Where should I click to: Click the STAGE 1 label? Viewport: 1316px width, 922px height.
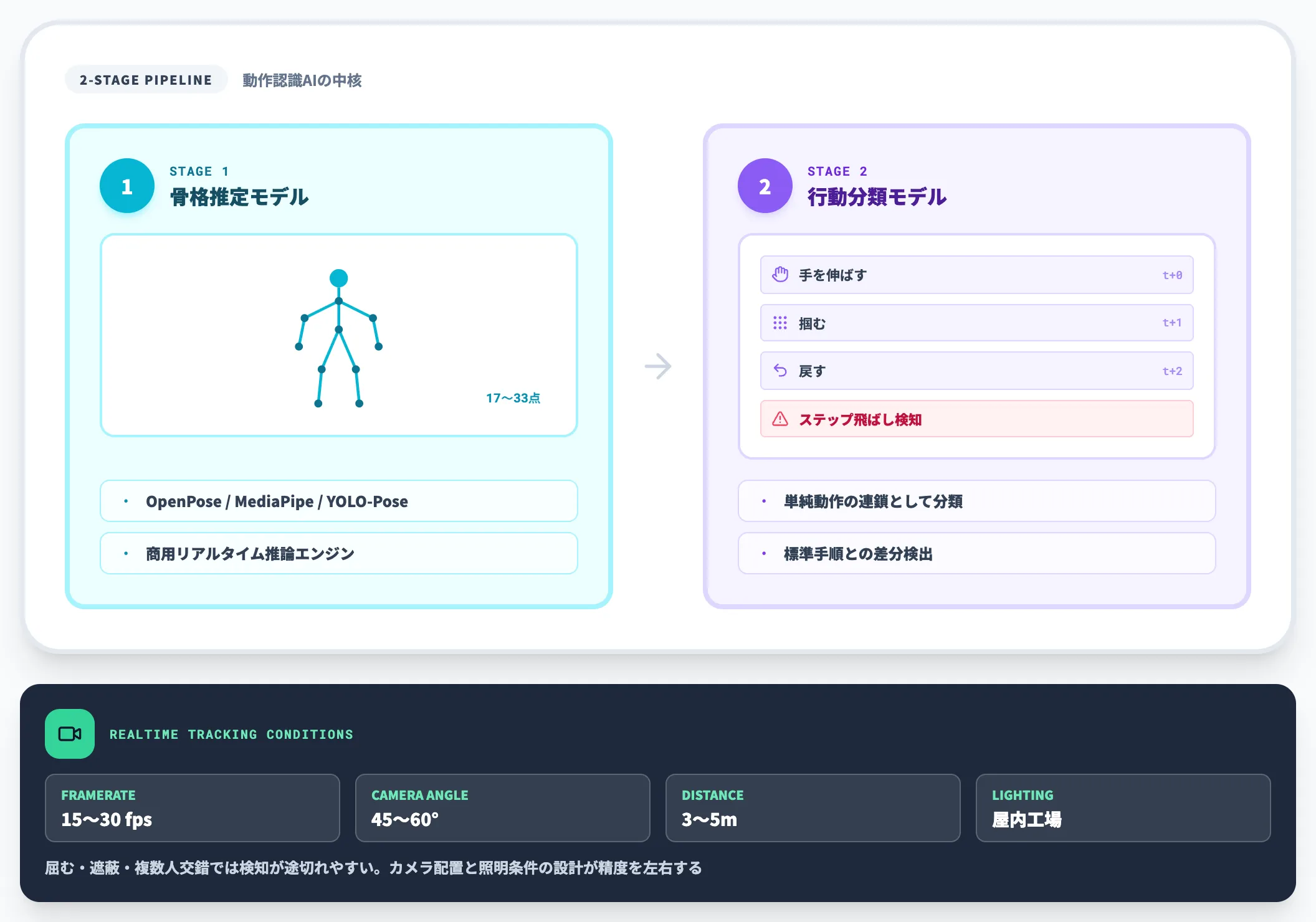[x=199, y=171]
